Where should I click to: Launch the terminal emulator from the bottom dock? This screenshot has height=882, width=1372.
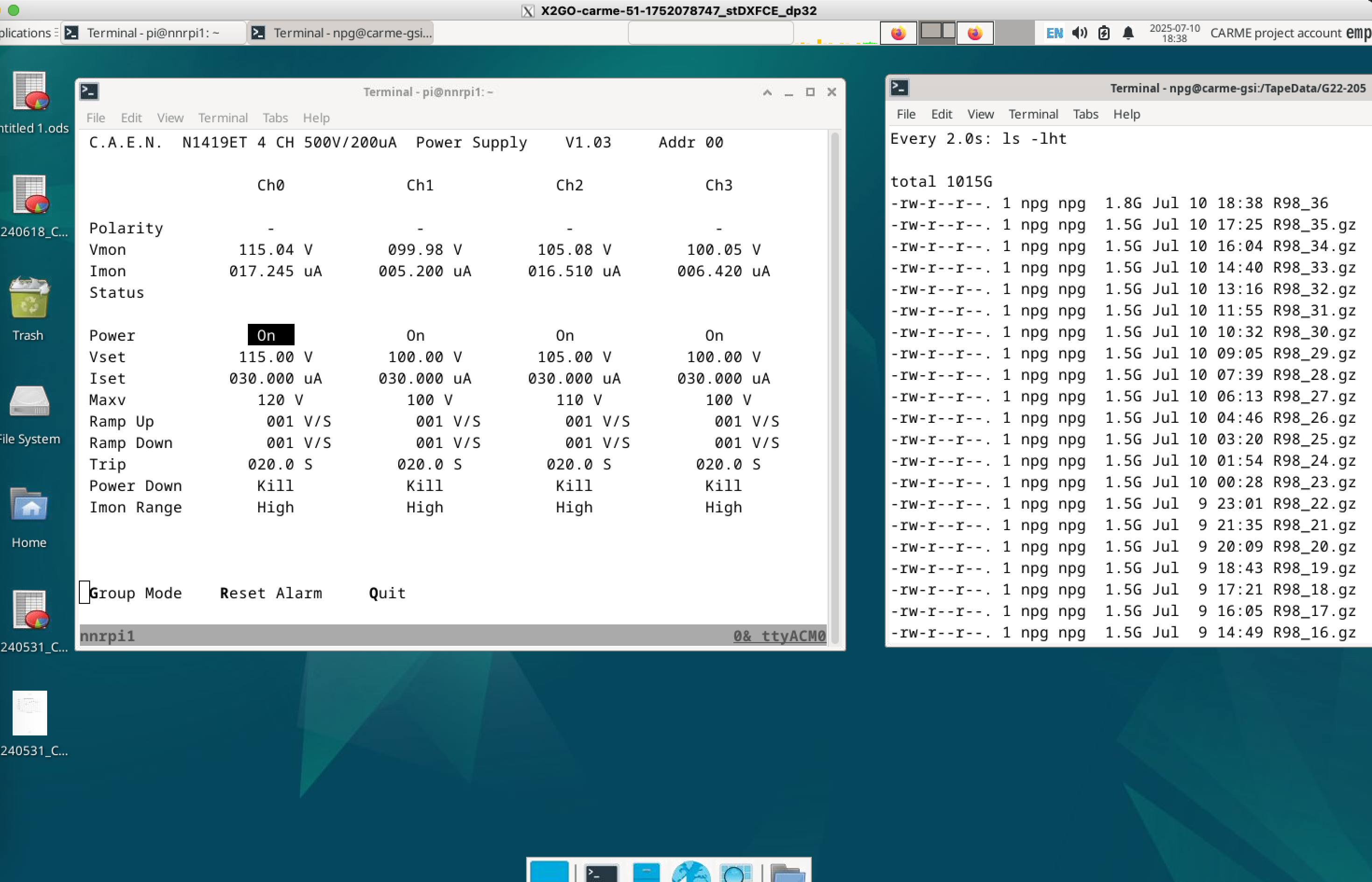click(600, 873)
